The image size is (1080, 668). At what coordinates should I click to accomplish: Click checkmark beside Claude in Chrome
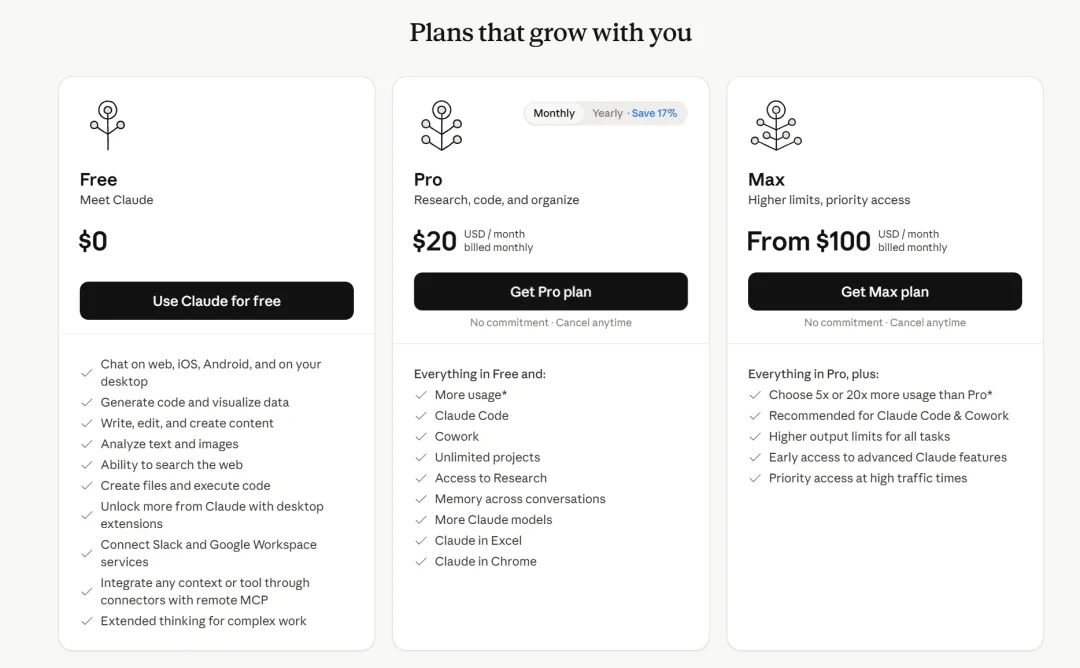tap(421, 561)
